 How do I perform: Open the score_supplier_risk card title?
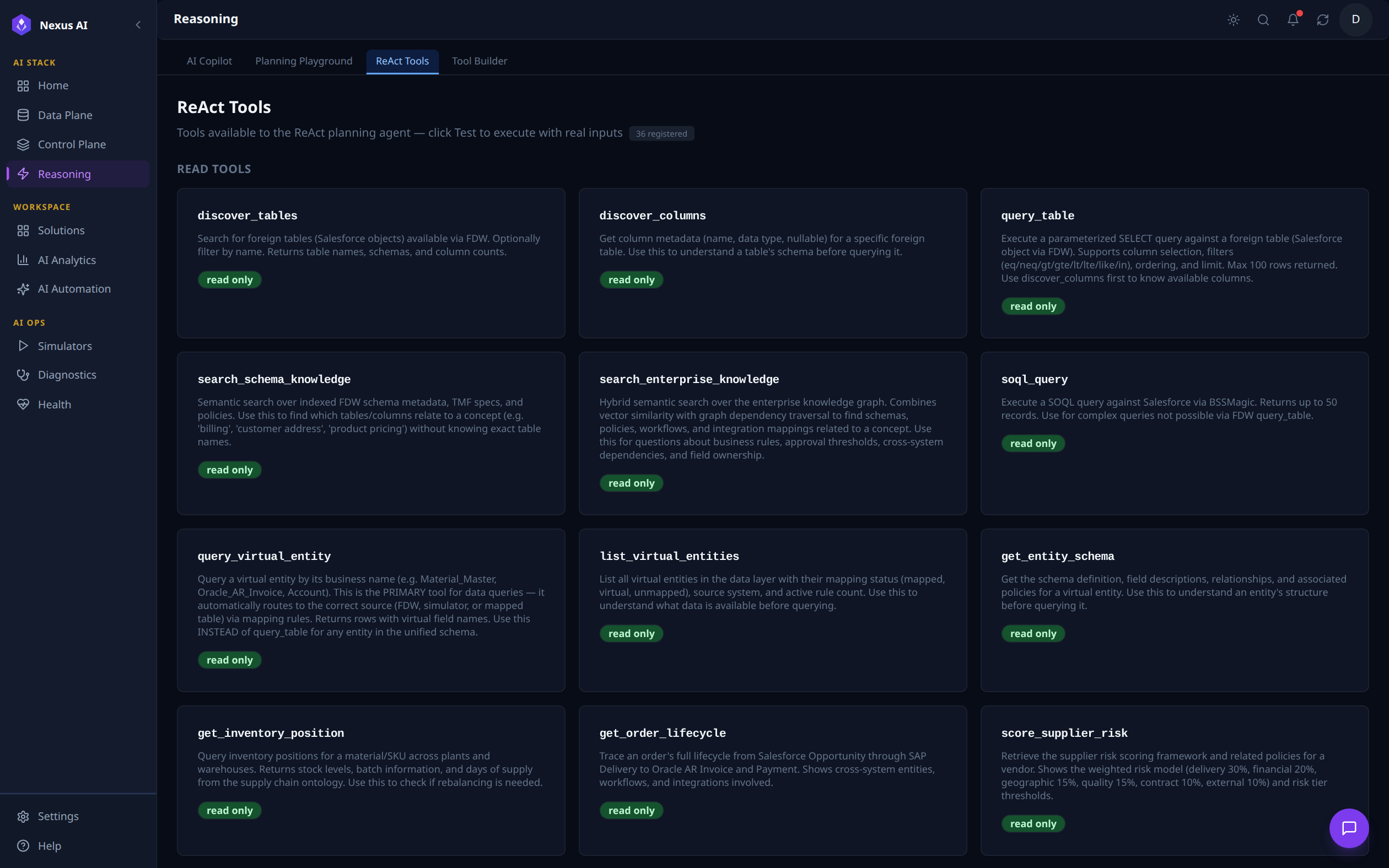click(1064, 732)
